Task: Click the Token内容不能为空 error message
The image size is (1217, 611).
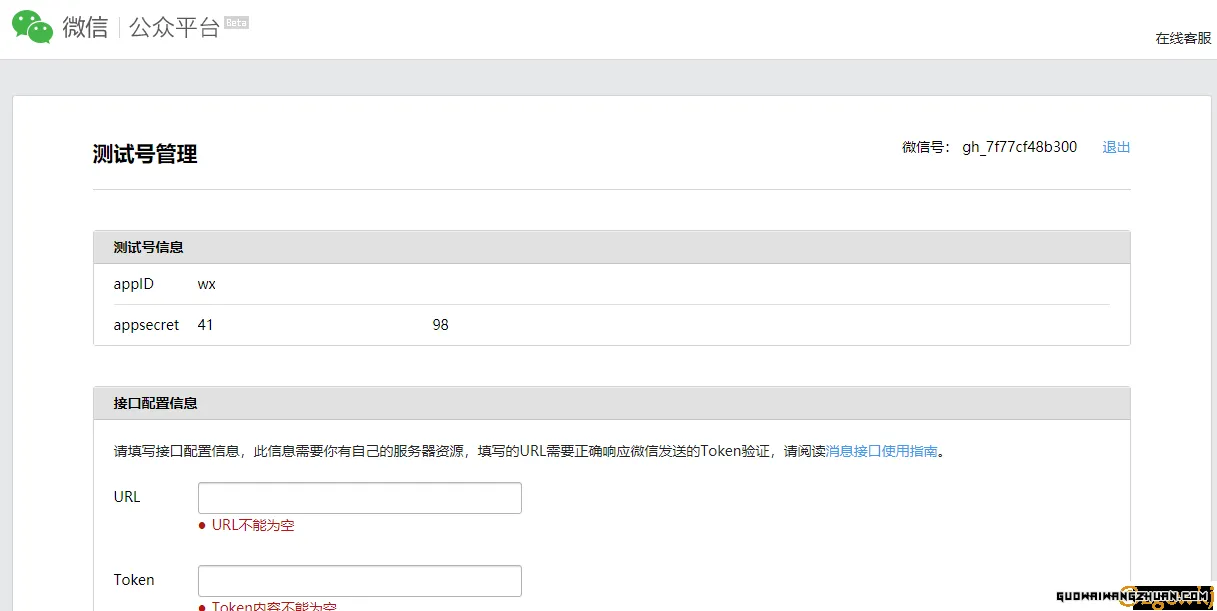Action: (x=274, y=605)
